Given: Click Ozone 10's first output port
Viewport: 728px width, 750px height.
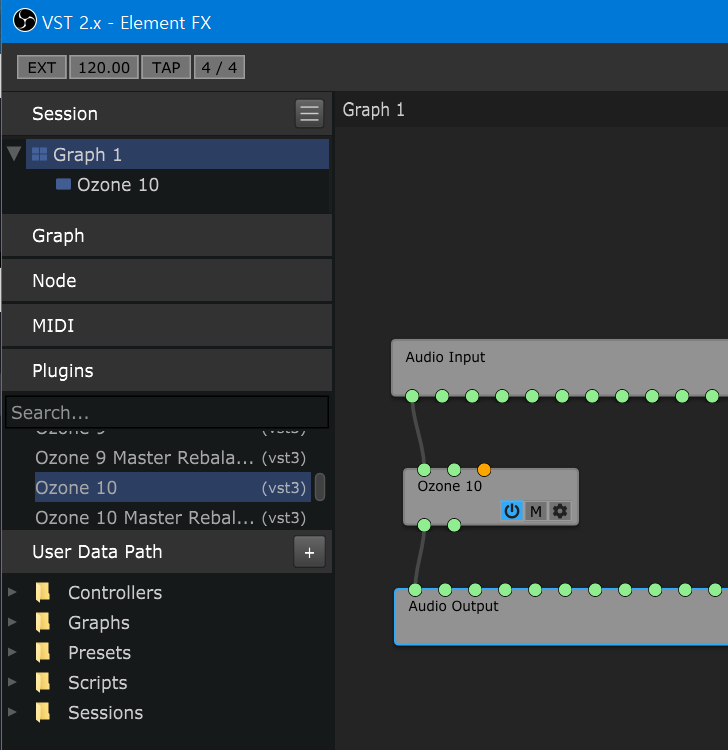Looking at the screenshot, I should (424, 525).
